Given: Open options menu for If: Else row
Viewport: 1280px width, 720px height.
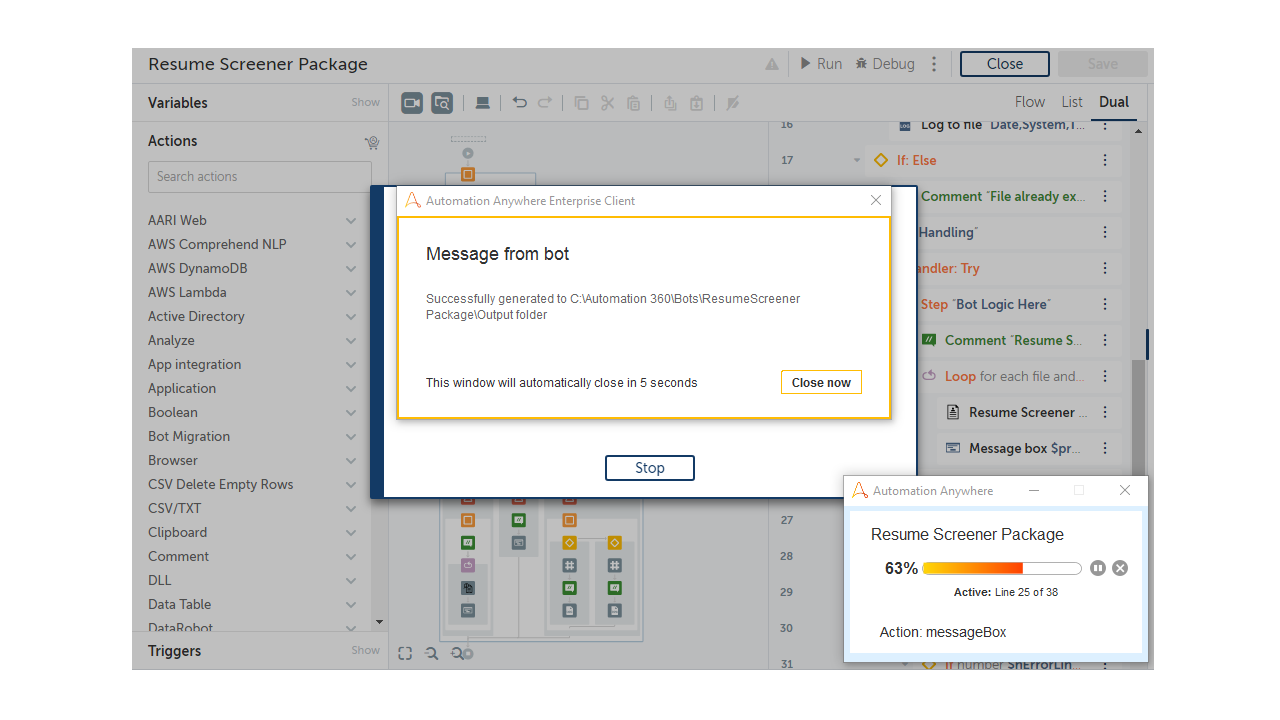Looking at the screenshot, I should coord(1105,160).
